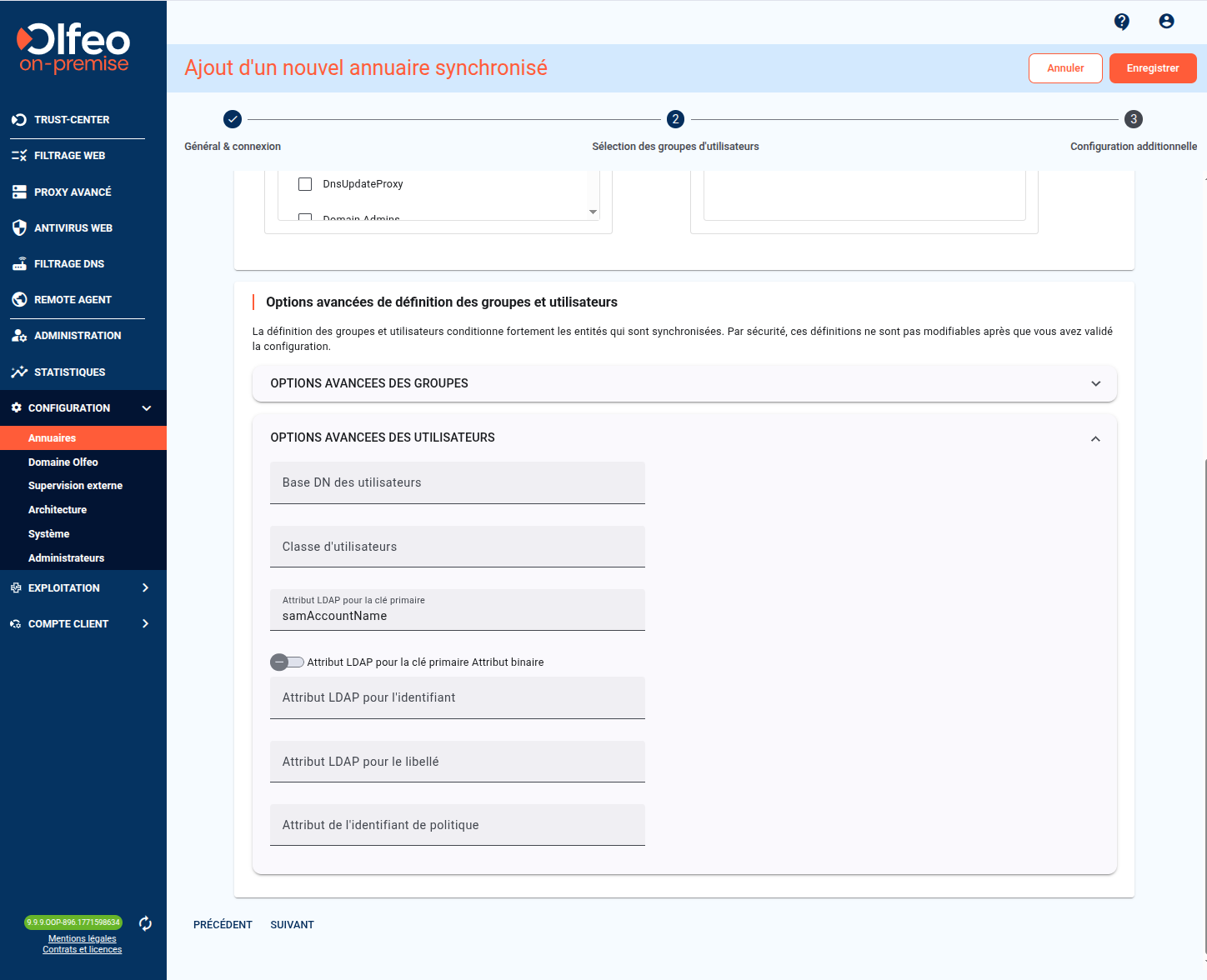Open Filtrage Web from sidebar icon
The height and width of the screenshot is (980, 1207).
coord(19,156)
